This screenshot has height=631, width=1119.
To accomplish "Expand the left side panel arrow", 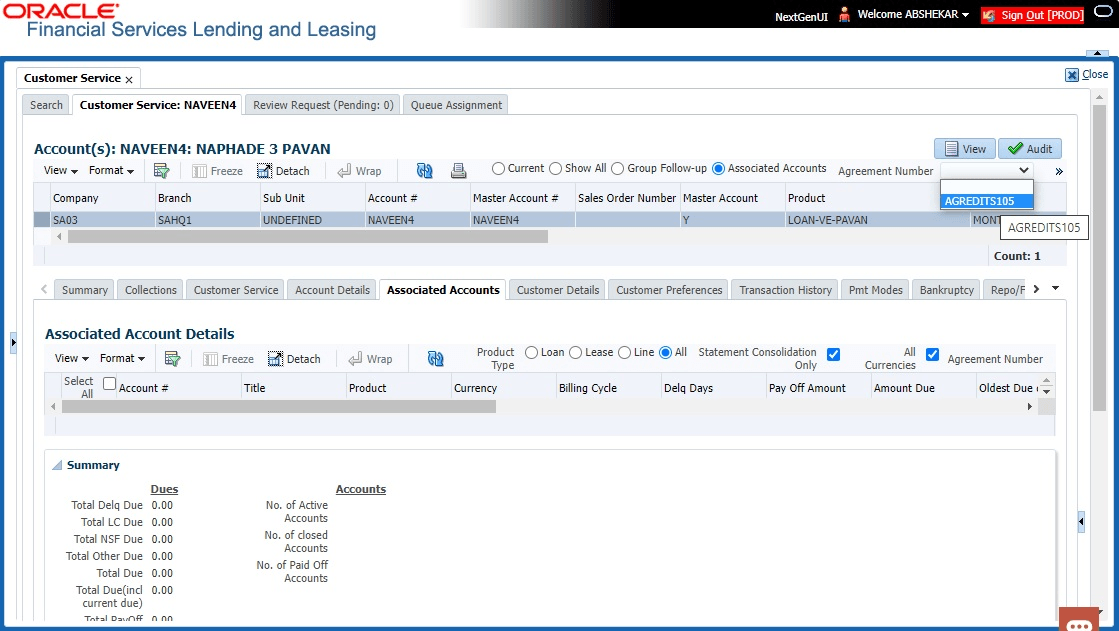I will [x=13, y=343].
